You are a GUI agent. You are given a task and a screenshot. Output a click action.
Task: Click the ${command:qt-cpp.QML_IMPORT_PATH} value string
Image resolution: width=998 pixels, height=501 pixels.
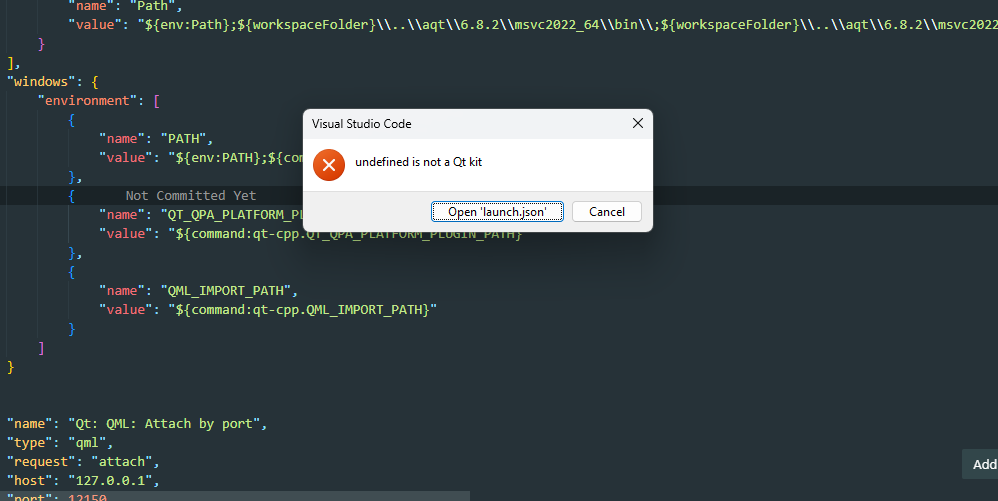302,309
